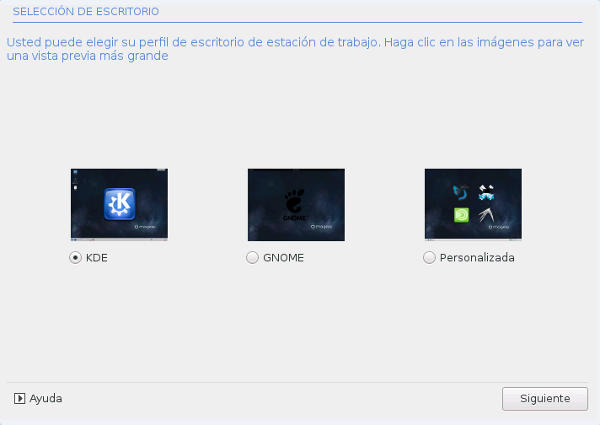The width and height of the screenshot is (600, 425).
Task: Click the Mageia logo in the KDE preview
Action: coord(145,227)
